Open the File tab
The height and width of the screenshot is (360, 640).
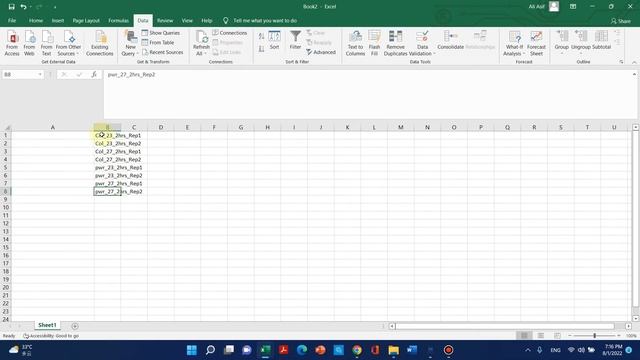click(12, 20)
